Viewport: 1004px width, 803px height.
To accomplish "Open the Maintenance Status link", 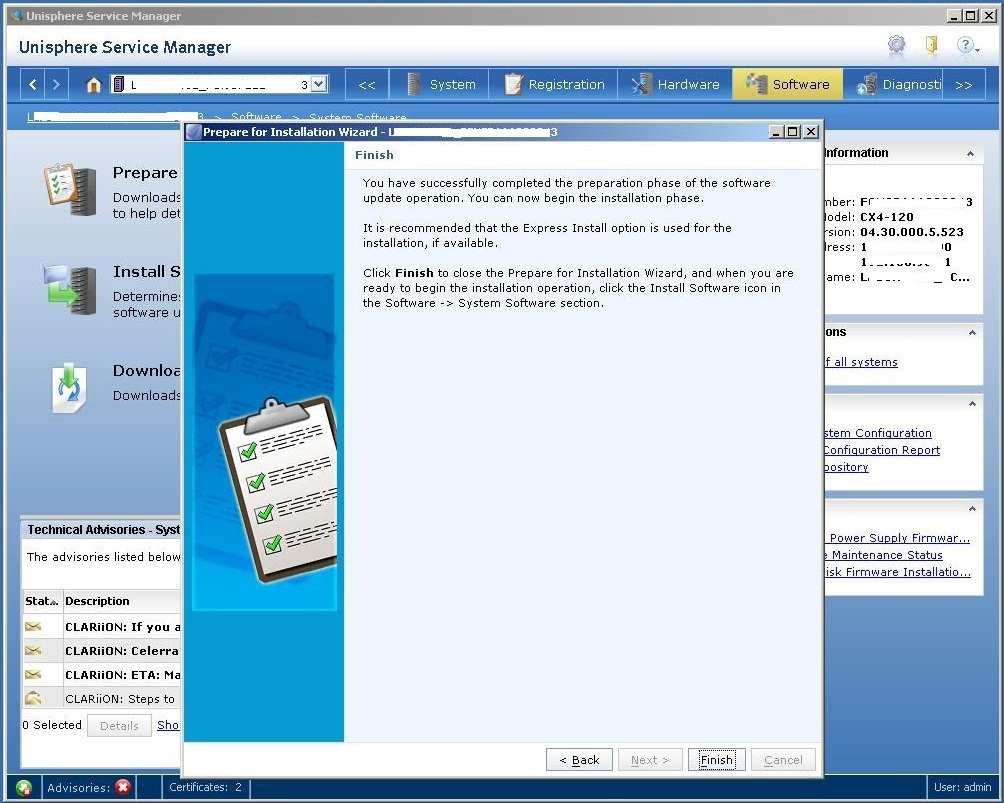I will (884, 555).
